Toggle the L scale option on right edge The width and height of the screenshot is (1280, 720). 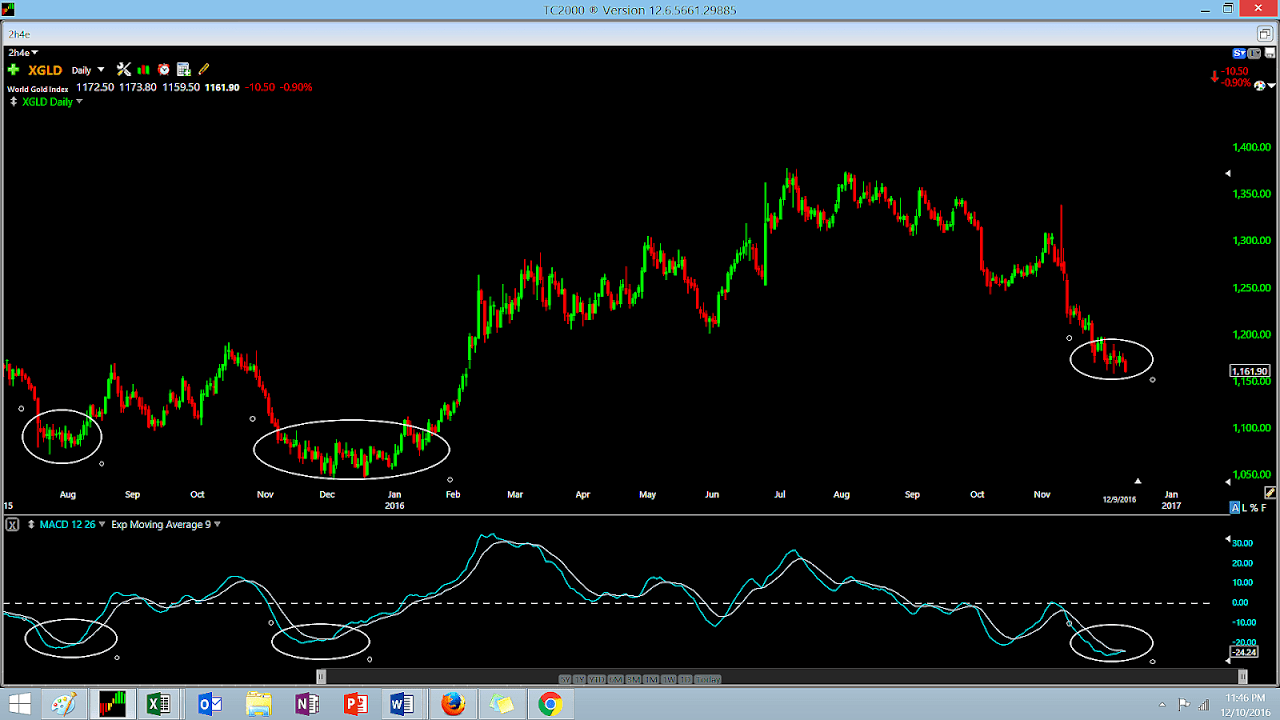tap(1244, 507)
